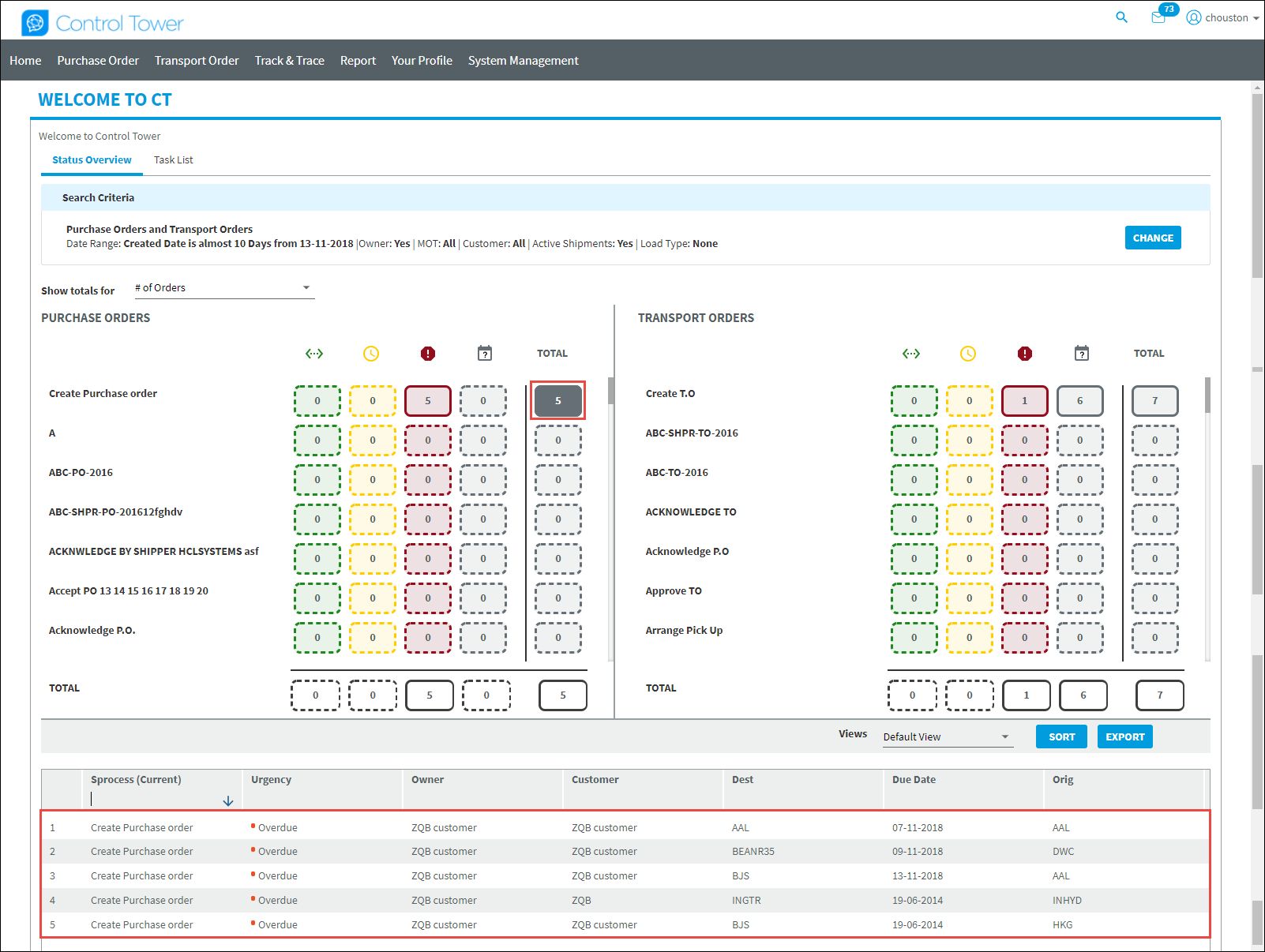1265x952 pixels.
Task: Click the Orig column header
Action: coord(1063,779)
